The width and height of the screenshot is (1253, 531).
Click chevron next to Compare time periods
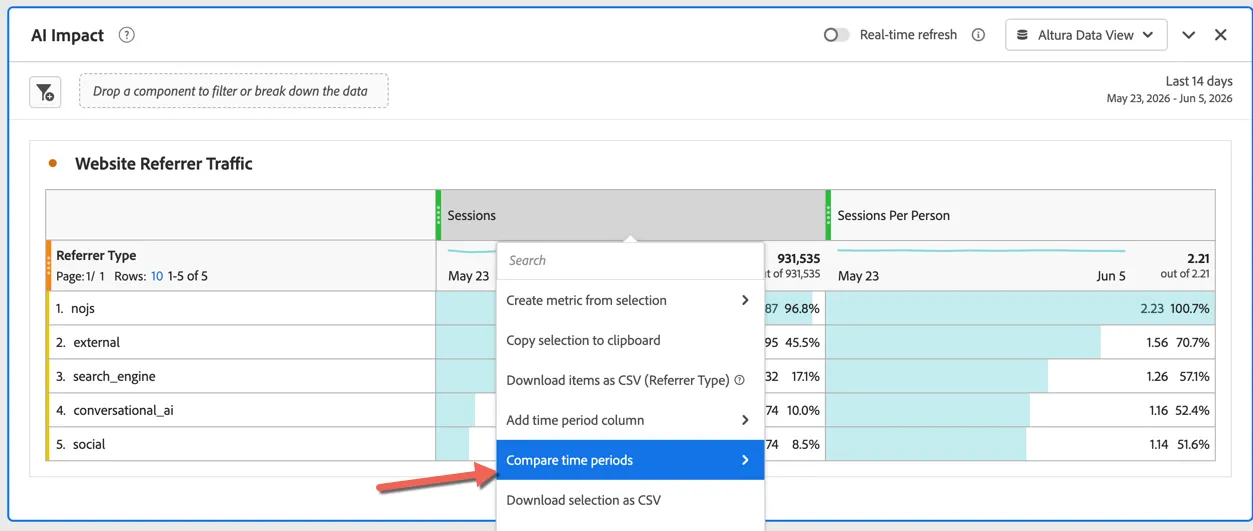click(745, 460)
